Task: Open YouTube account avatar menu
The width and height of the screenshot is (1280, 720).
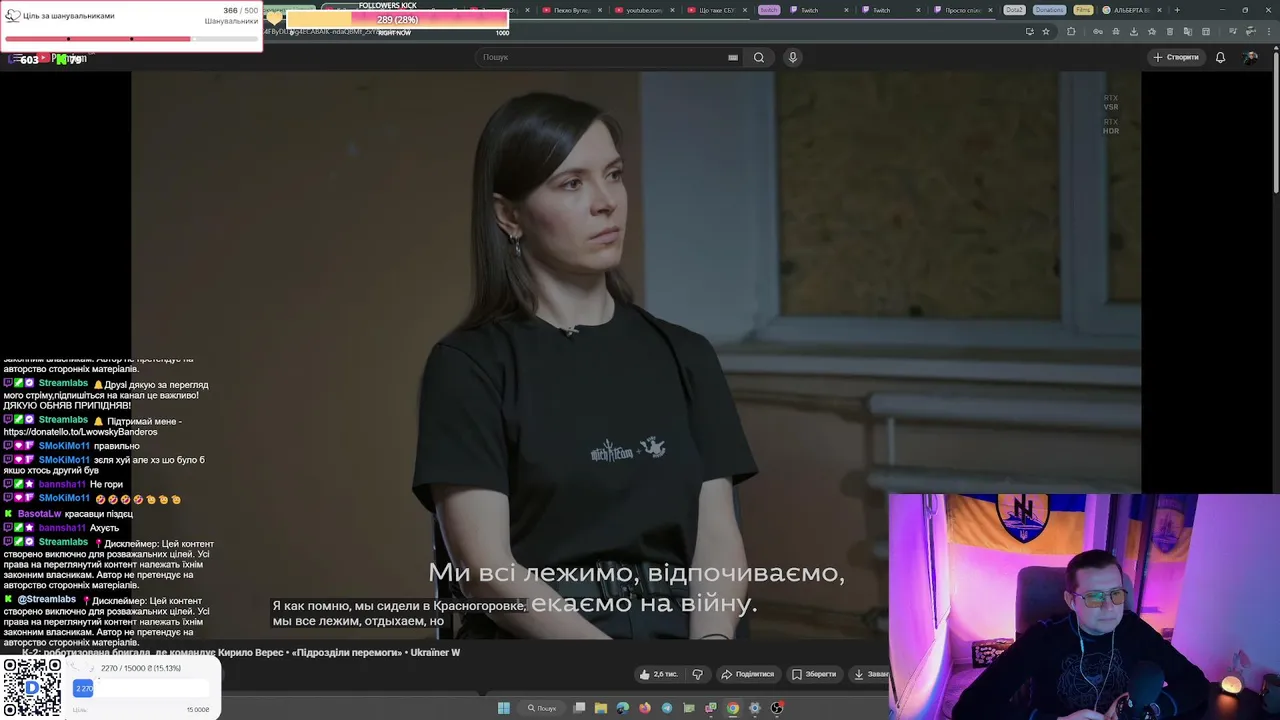Action: pyautogui.click(x=1251, y=57)
